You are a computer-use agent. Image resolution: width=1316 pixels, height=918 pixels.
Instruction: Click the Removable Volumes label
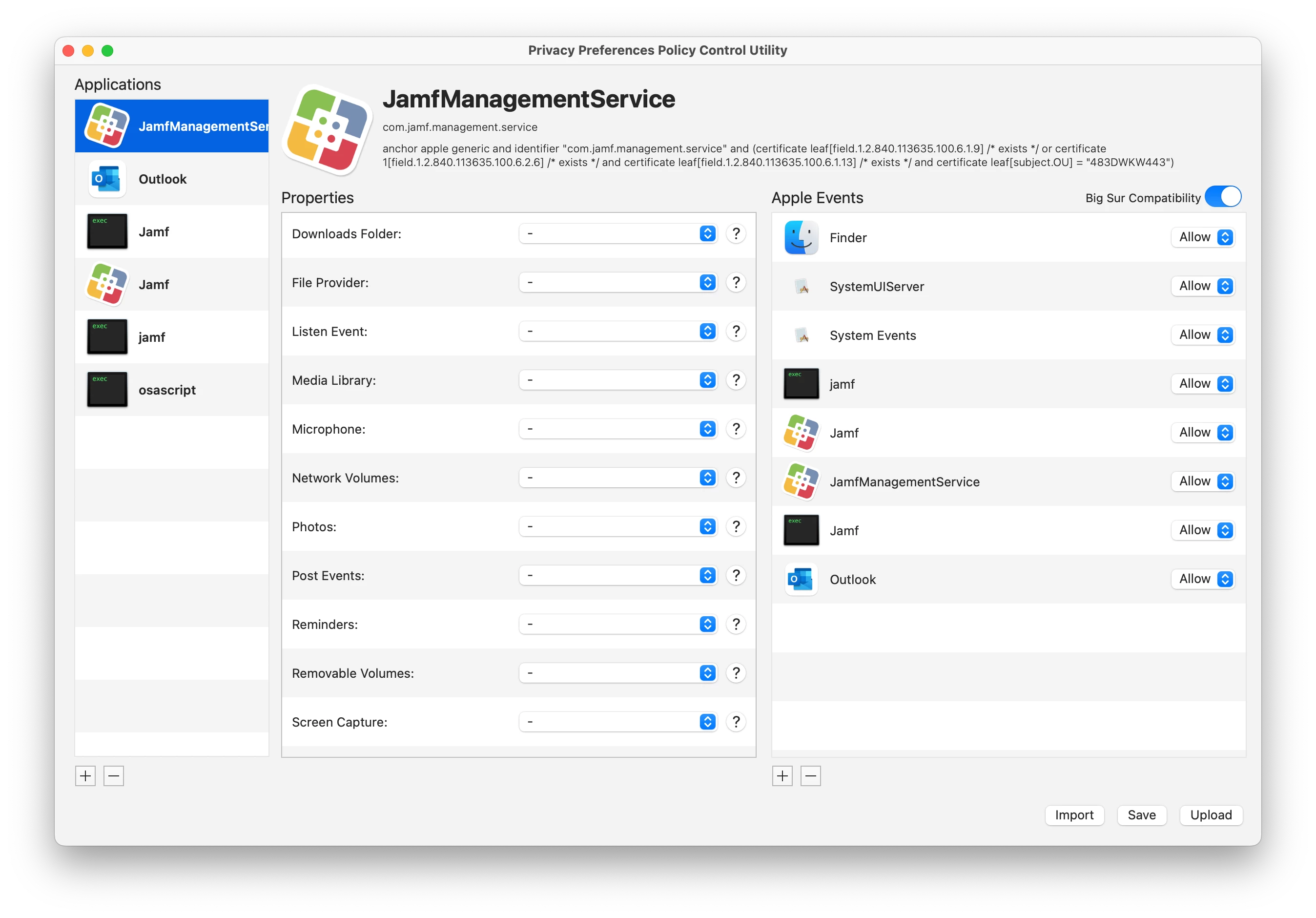[352, 673]
